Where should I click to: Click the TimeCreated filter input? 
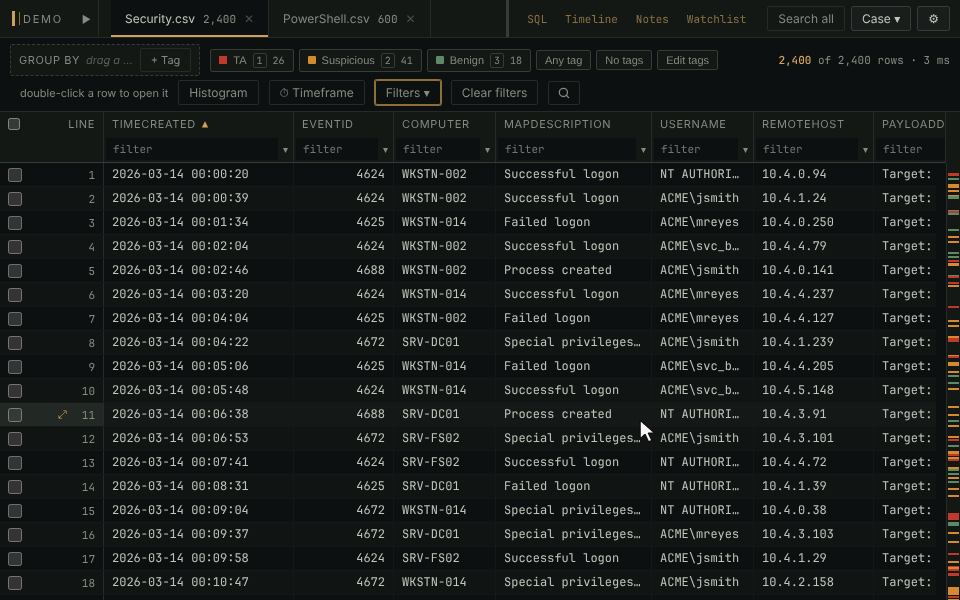(x=192, y=150)
